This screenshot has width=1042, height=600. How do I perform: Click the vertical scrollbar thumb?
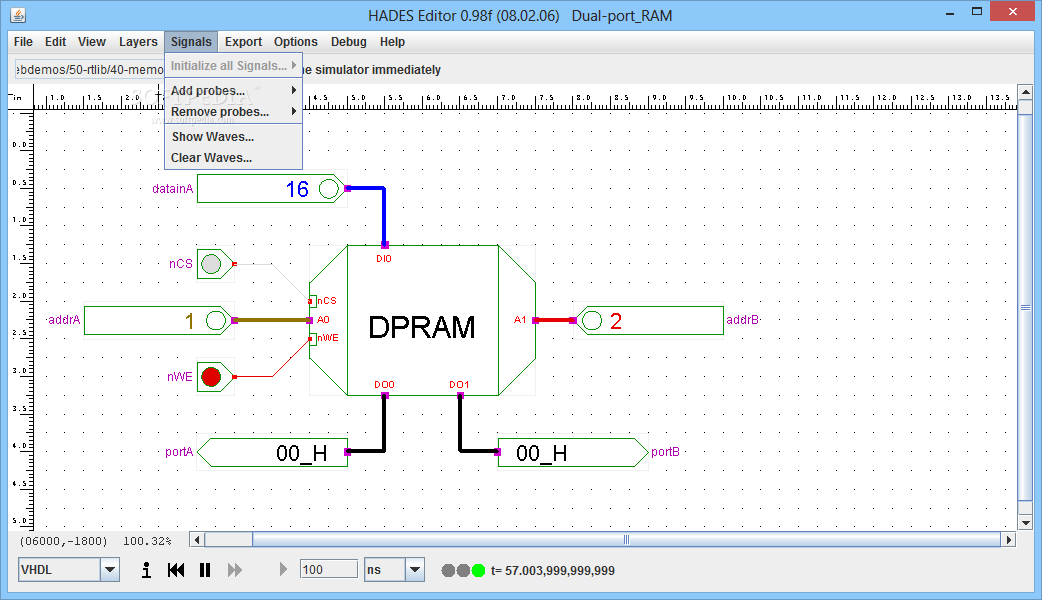1025,307
